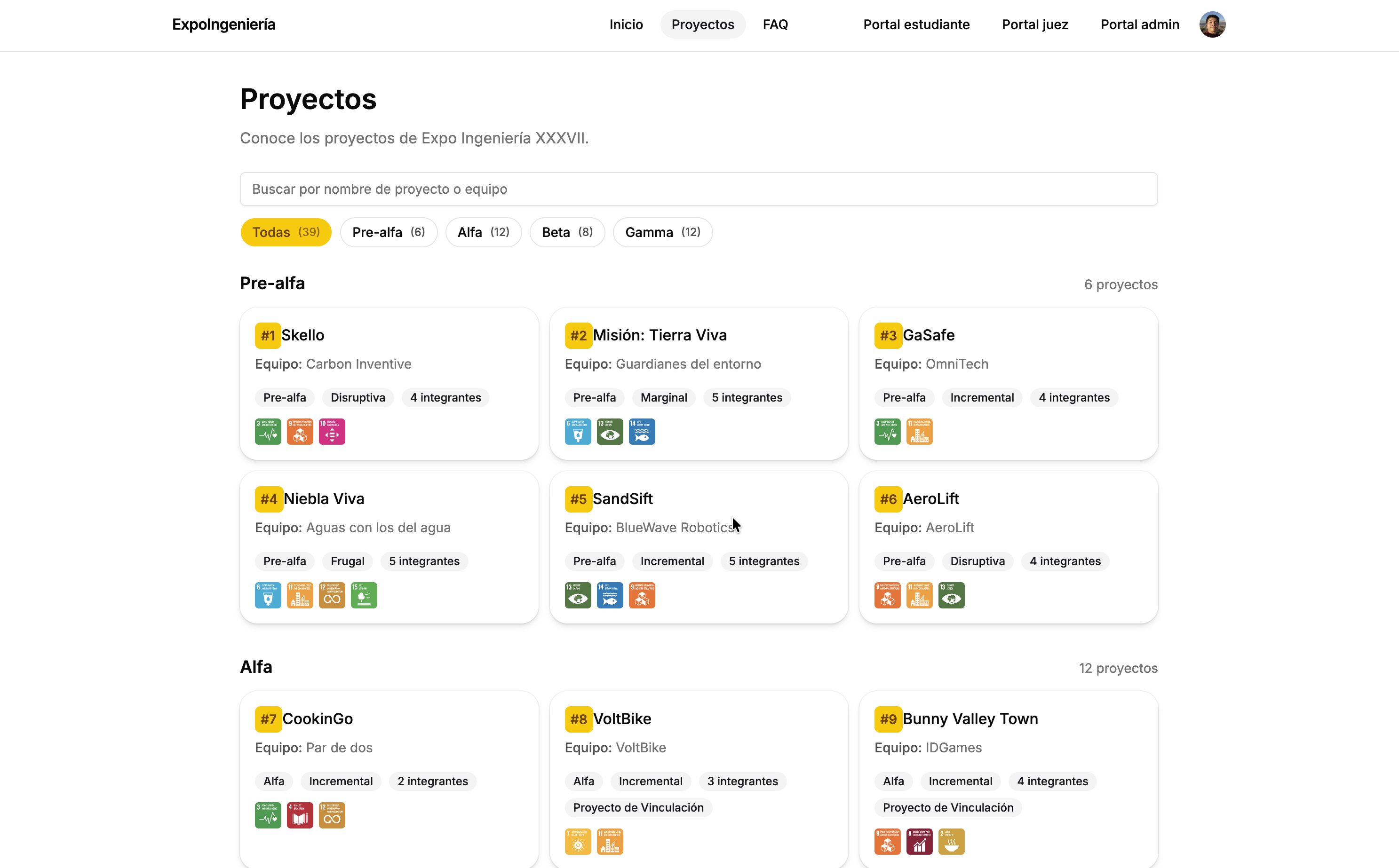Click SDG 9 industry icon on Bunny Valley Town
The width and height of the screenshot is (1399, 868).
(887, 842)
